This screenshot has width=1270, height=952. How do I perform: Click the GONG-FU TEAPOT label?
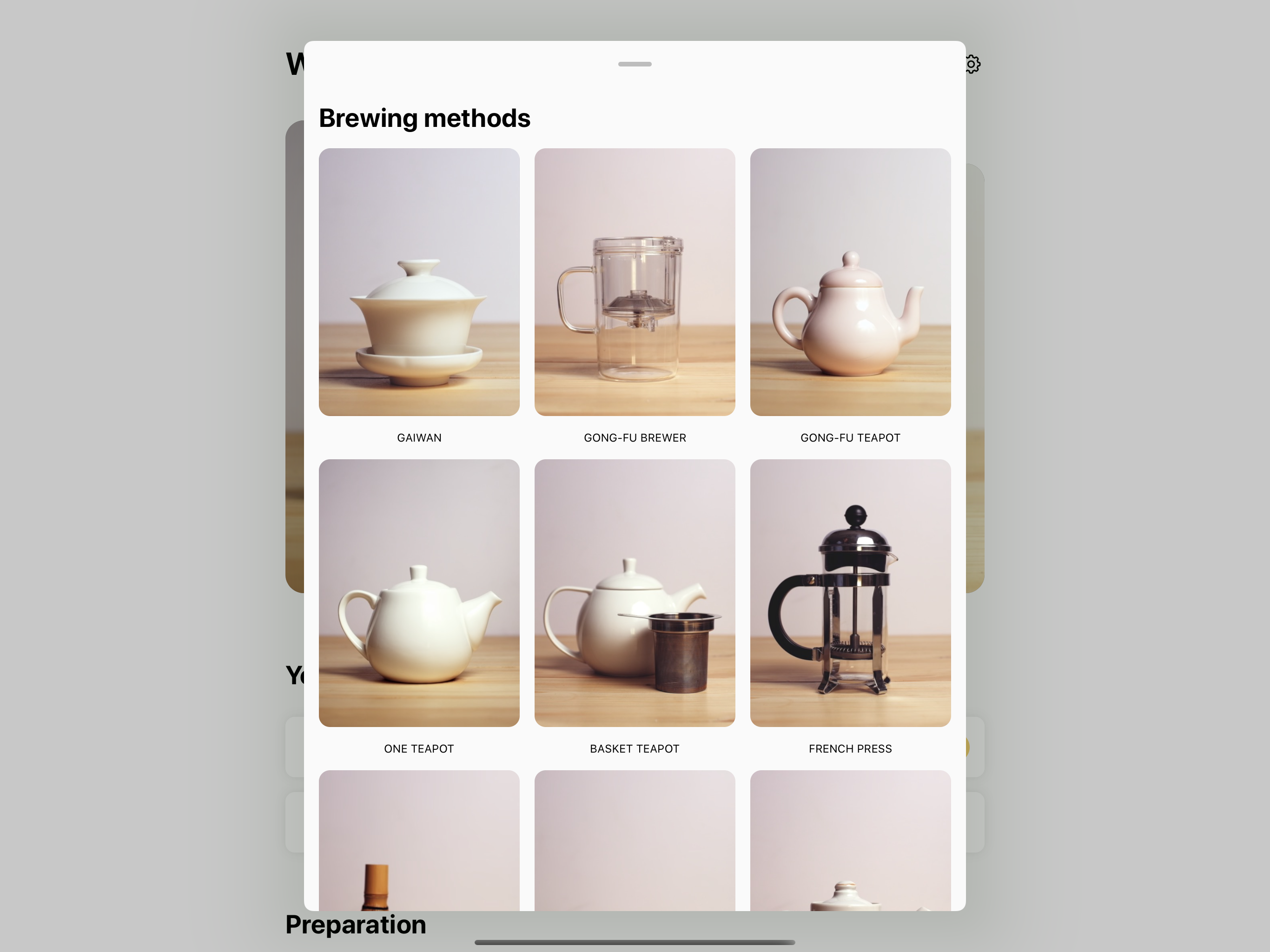[x=850, y=437]
